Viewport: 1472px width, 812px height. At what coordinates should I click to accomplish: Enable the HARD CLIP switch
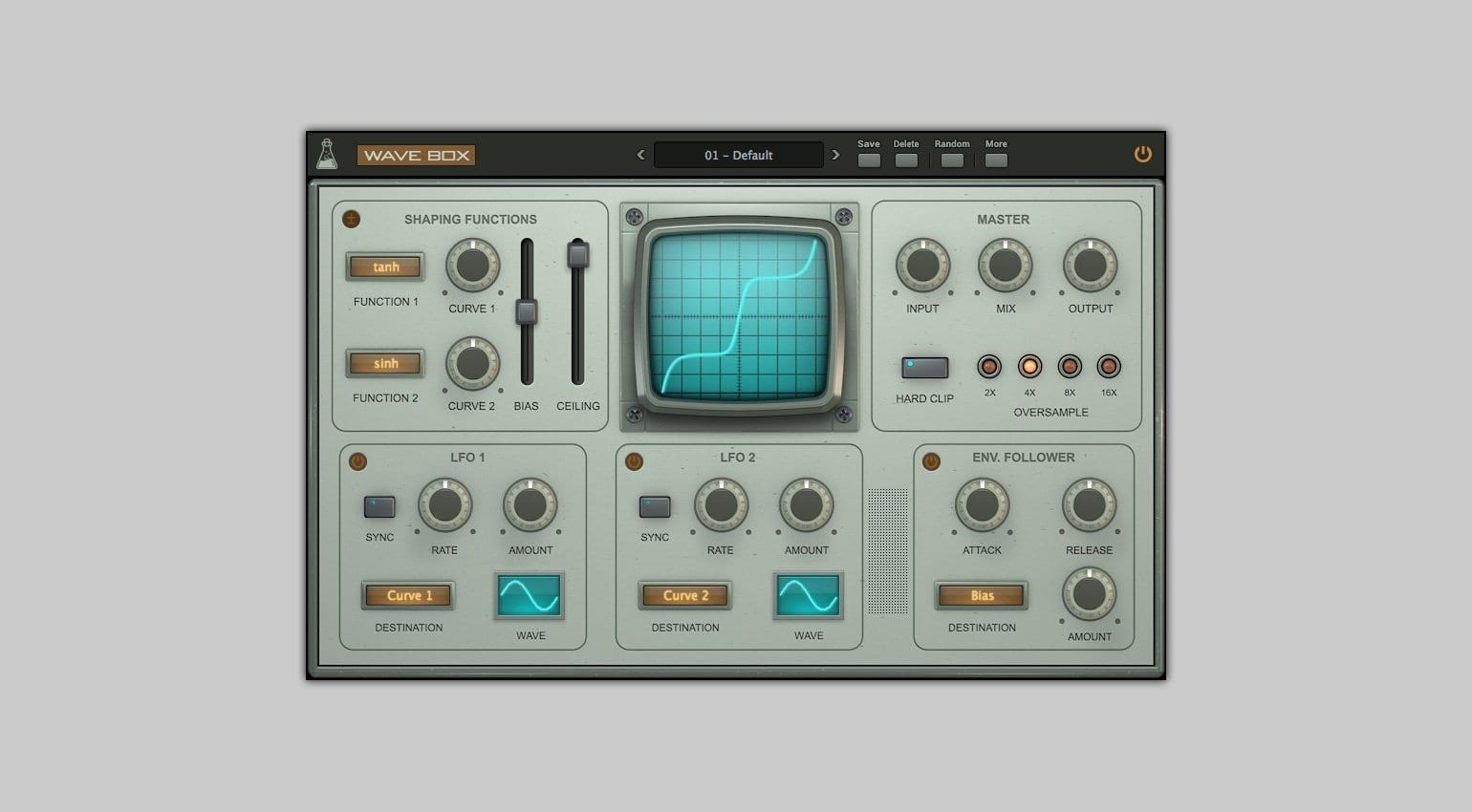tap(923, 369)
